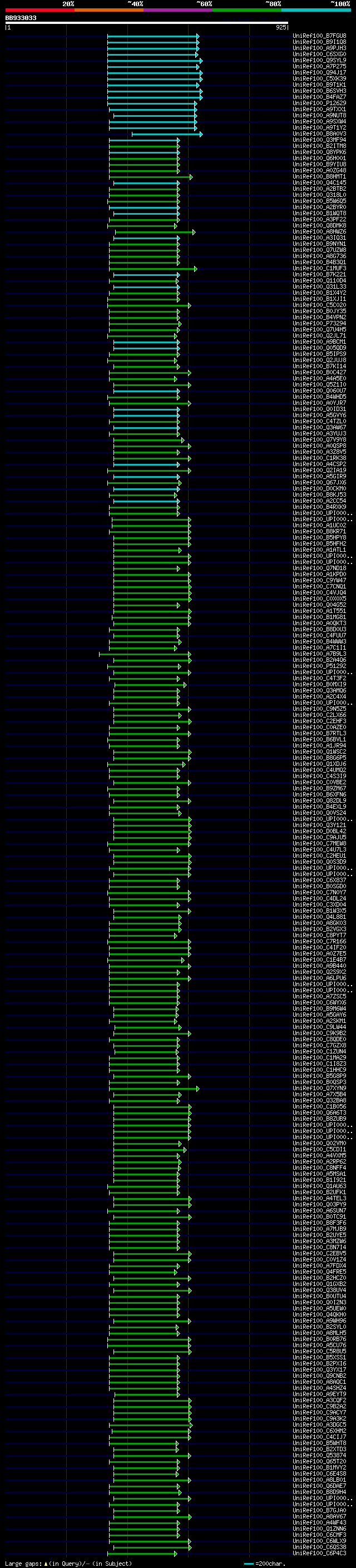Viewport: 356px width, 1568px height.
Task: Open hit UniRef100_C5XK39
Action: (x=319, y=78)
